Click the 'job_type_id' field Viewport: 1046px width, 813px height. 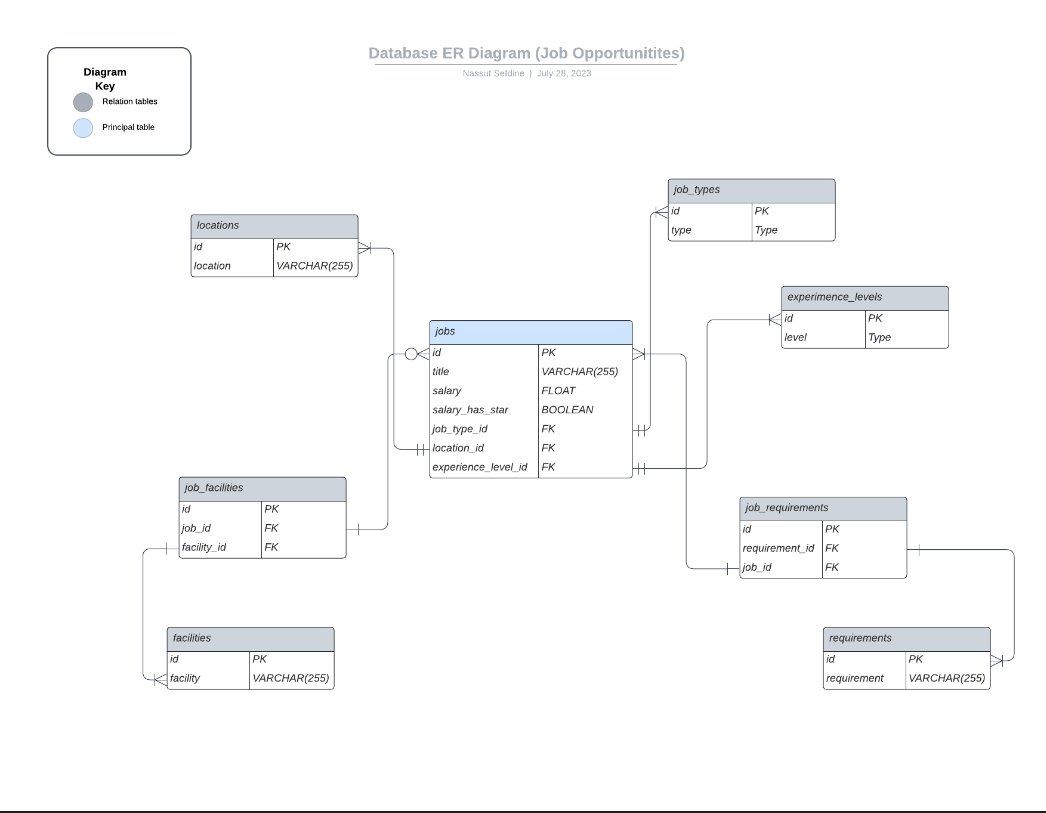(x=460, y=429)
